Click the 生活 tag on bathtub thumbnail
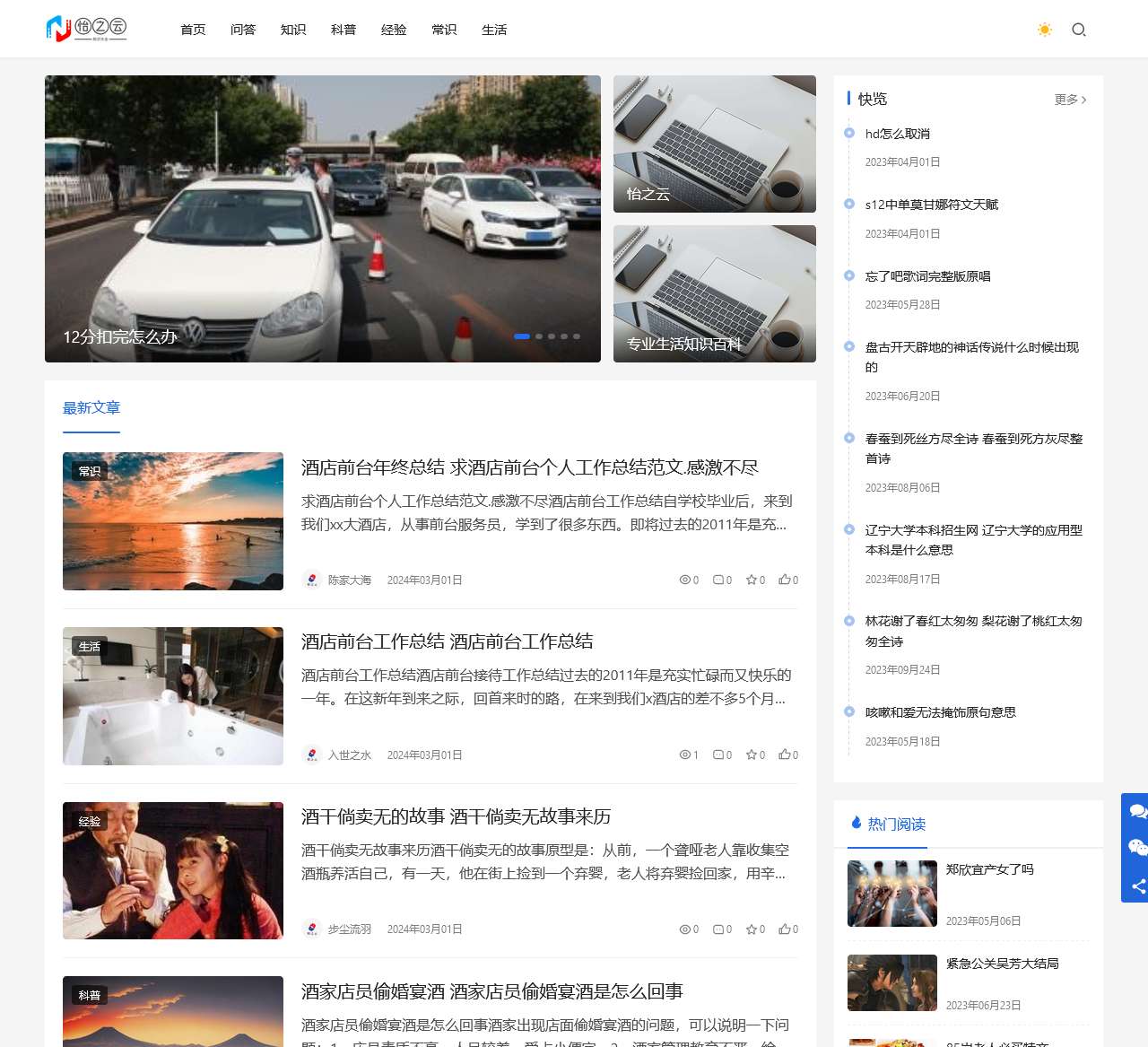The height and width of the screenshot is (1047, 1148). 90,647
